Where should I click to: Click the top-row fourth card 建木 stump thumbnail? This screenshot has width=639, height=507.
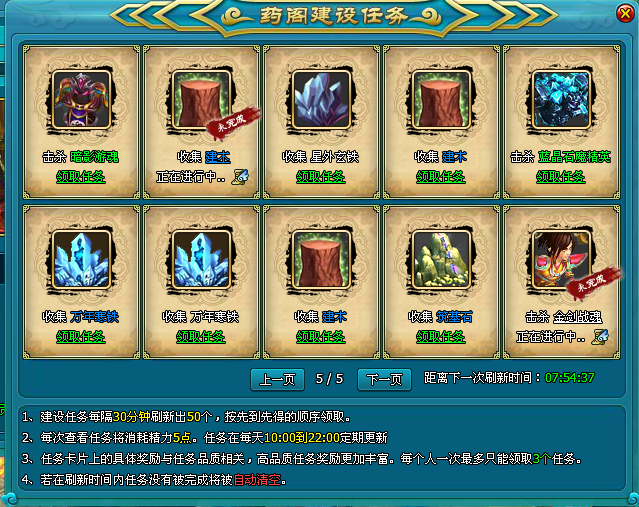pyautogui.click(x=441, y=100)
